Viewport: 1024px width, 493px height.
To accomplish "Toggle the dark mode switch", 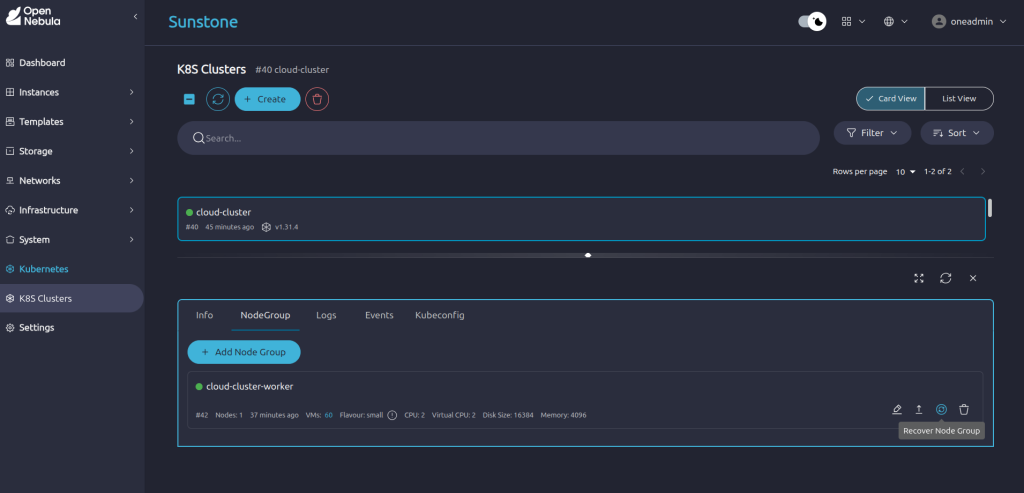I will click(x=812, y=22).
